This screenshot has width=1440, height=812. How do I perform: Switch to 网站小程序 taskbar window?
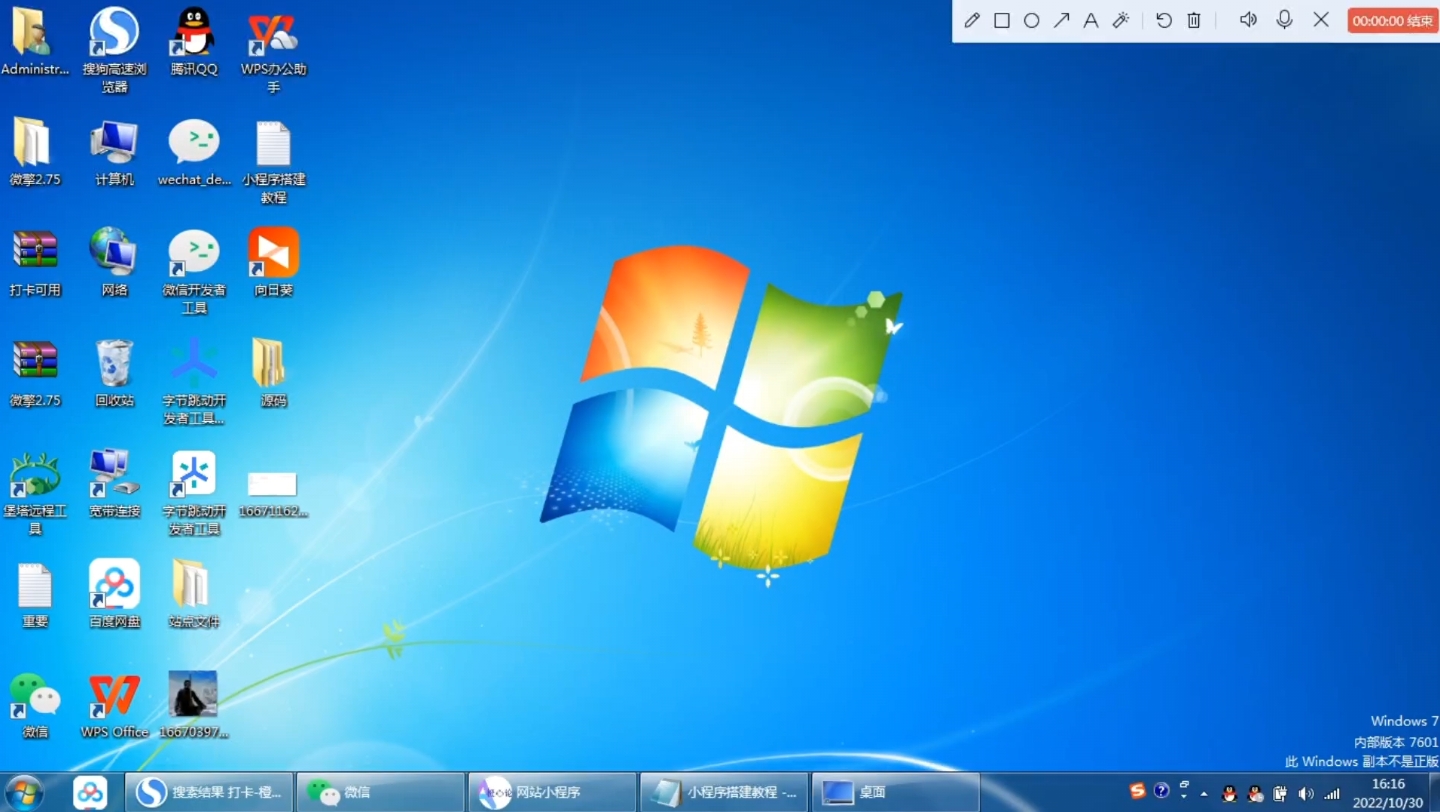click(553, 792)
